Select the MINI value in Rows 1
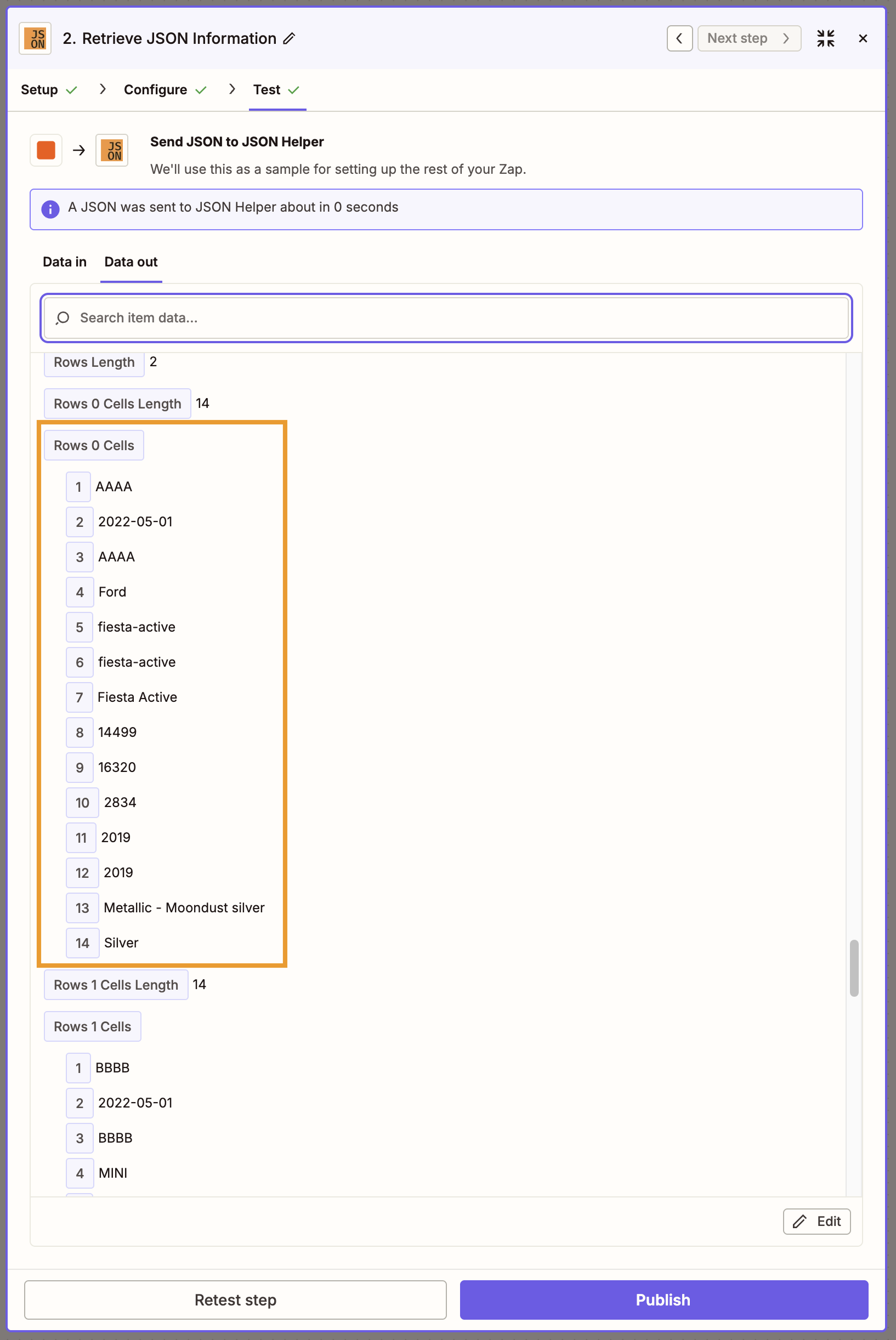Screen dimensions: 896x1340 112,1173
